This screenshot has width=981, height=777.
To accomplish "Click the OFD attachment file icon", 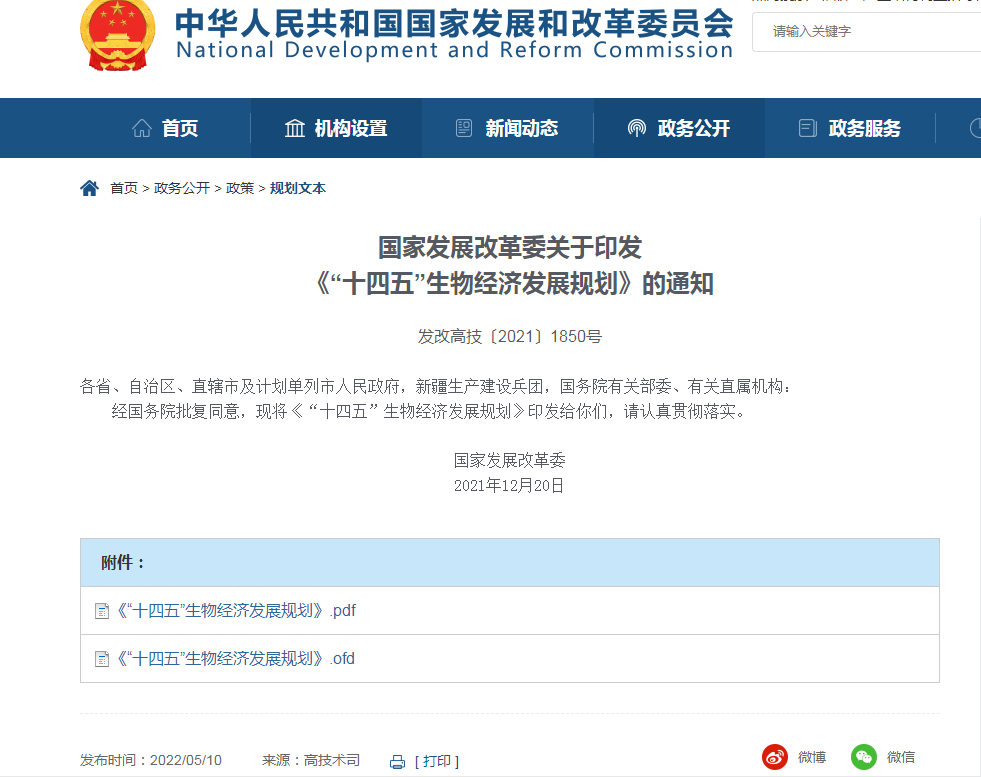I will click(101, 659).
